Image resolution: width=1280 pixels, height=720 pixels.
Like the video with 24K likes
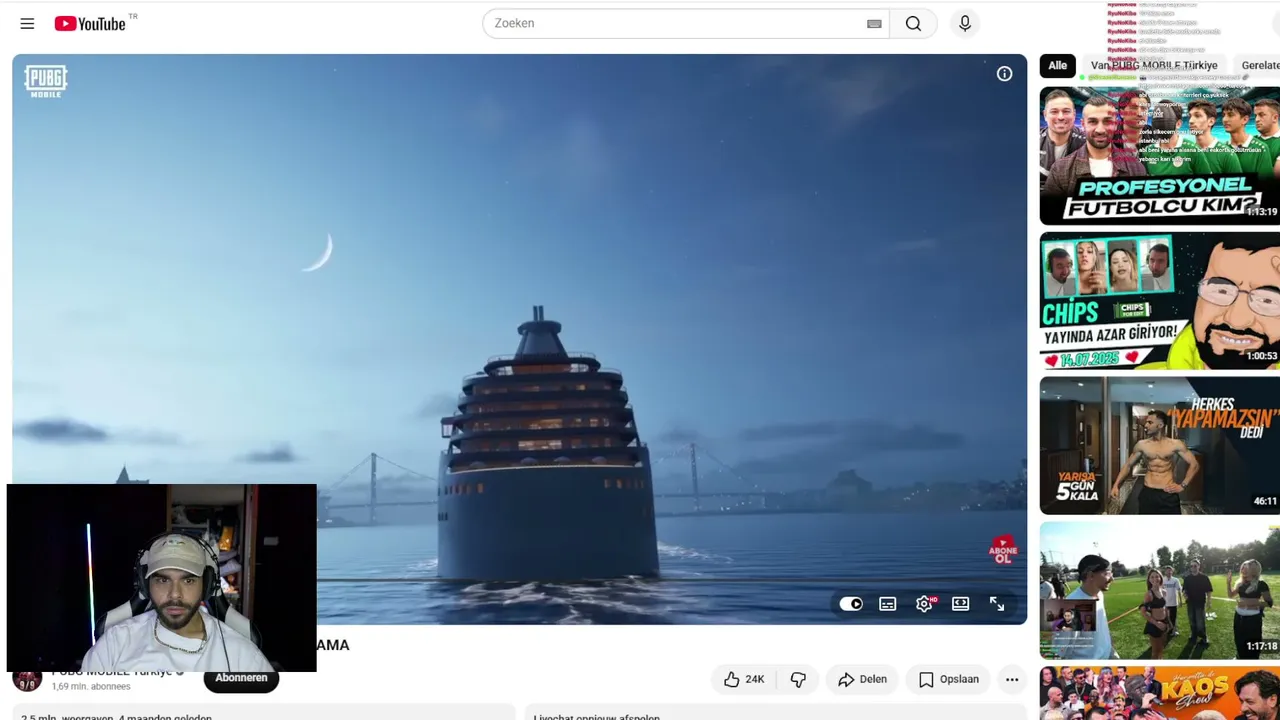743,680
